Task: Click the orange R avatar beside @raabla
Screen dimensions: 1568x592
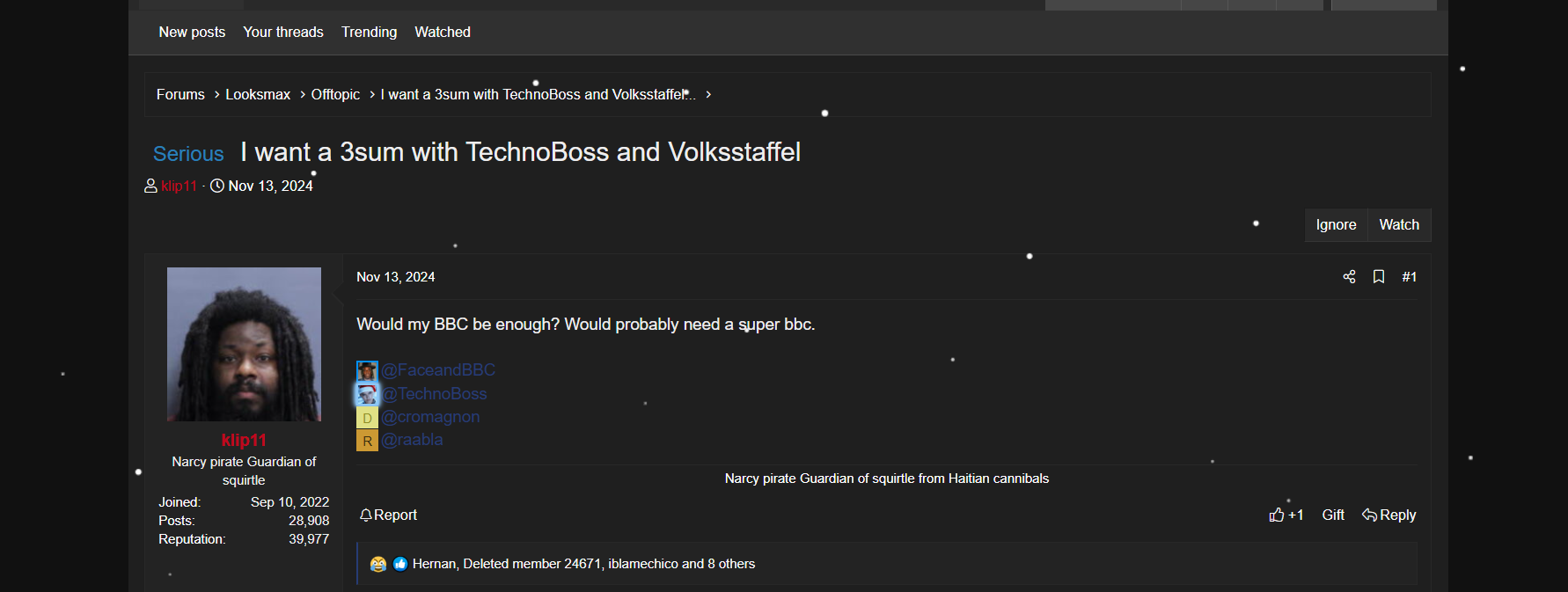Action: click(367, 441)
